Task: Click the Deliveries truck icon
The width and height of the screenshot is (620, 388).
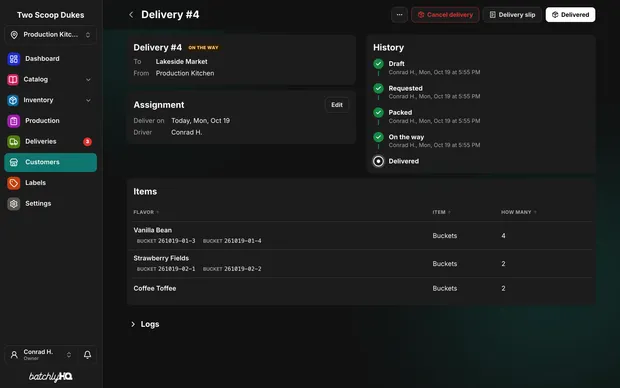Action: point(13,142)
